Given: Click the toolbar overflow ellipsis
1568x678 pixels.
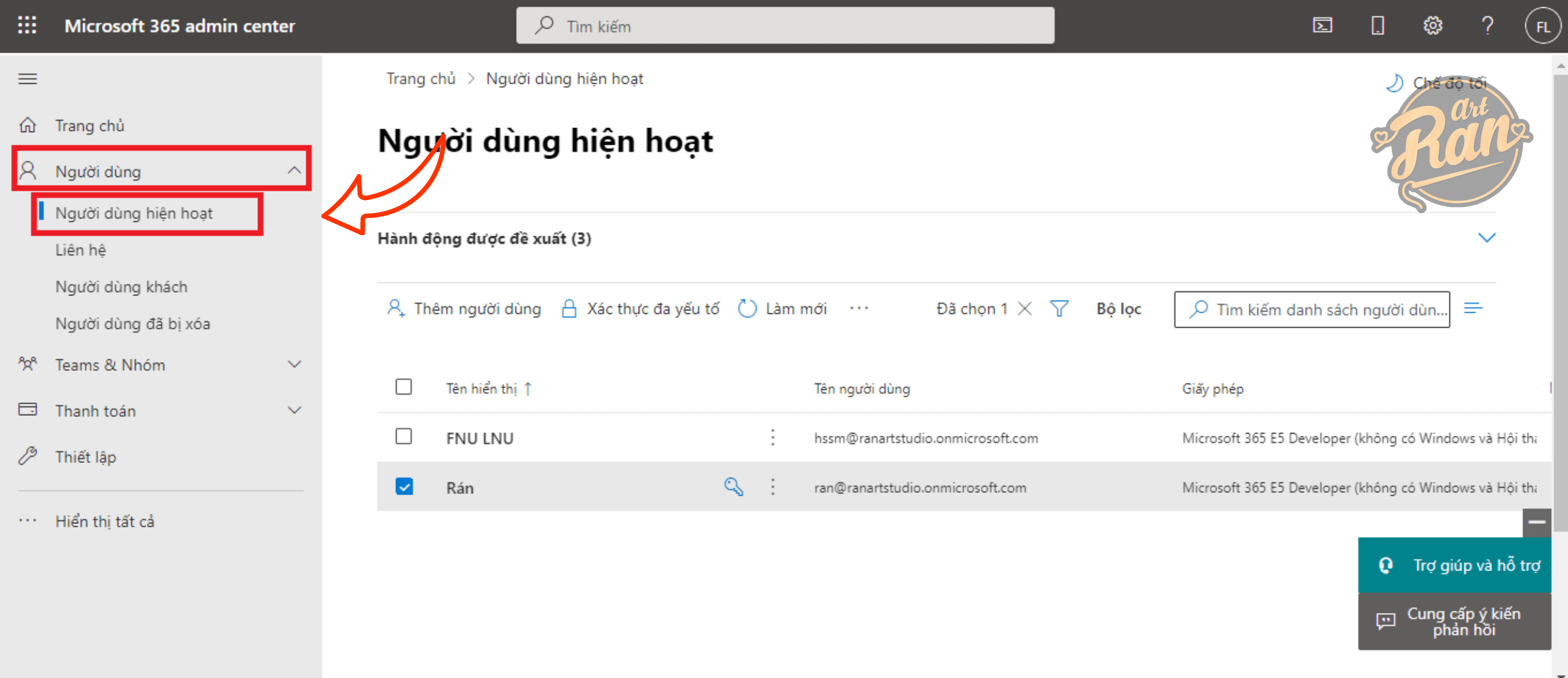Looking at the screenshot, I should coord(859,309).
